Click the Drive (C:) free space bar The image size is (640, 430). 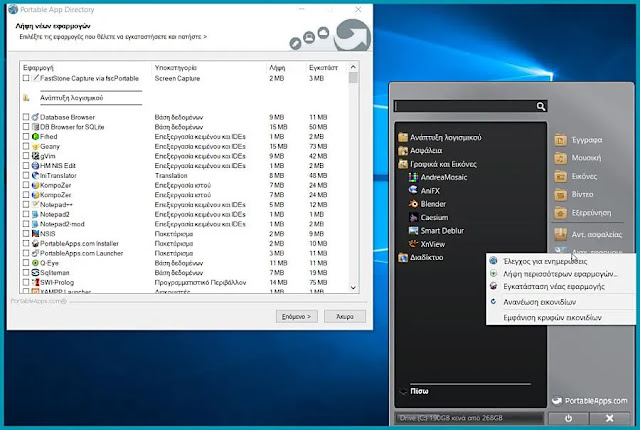coord(470,418)
